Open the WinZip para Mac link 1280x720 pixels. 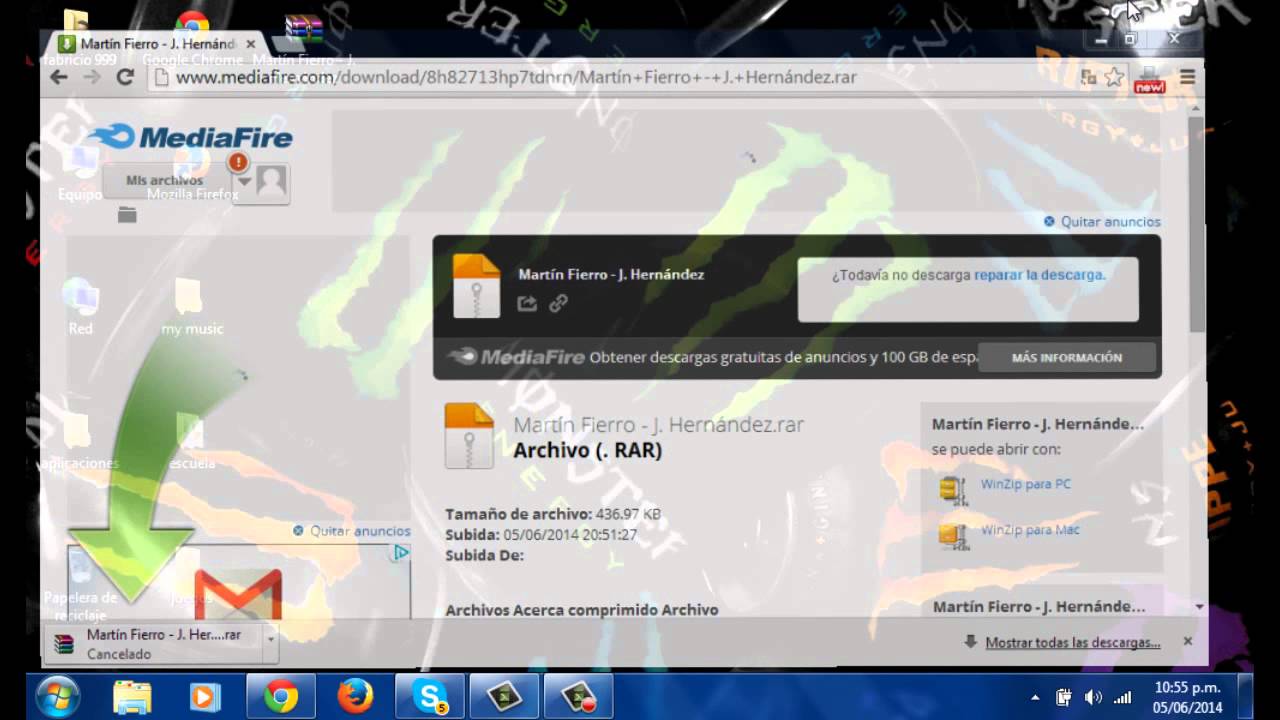pos(1029,530)
